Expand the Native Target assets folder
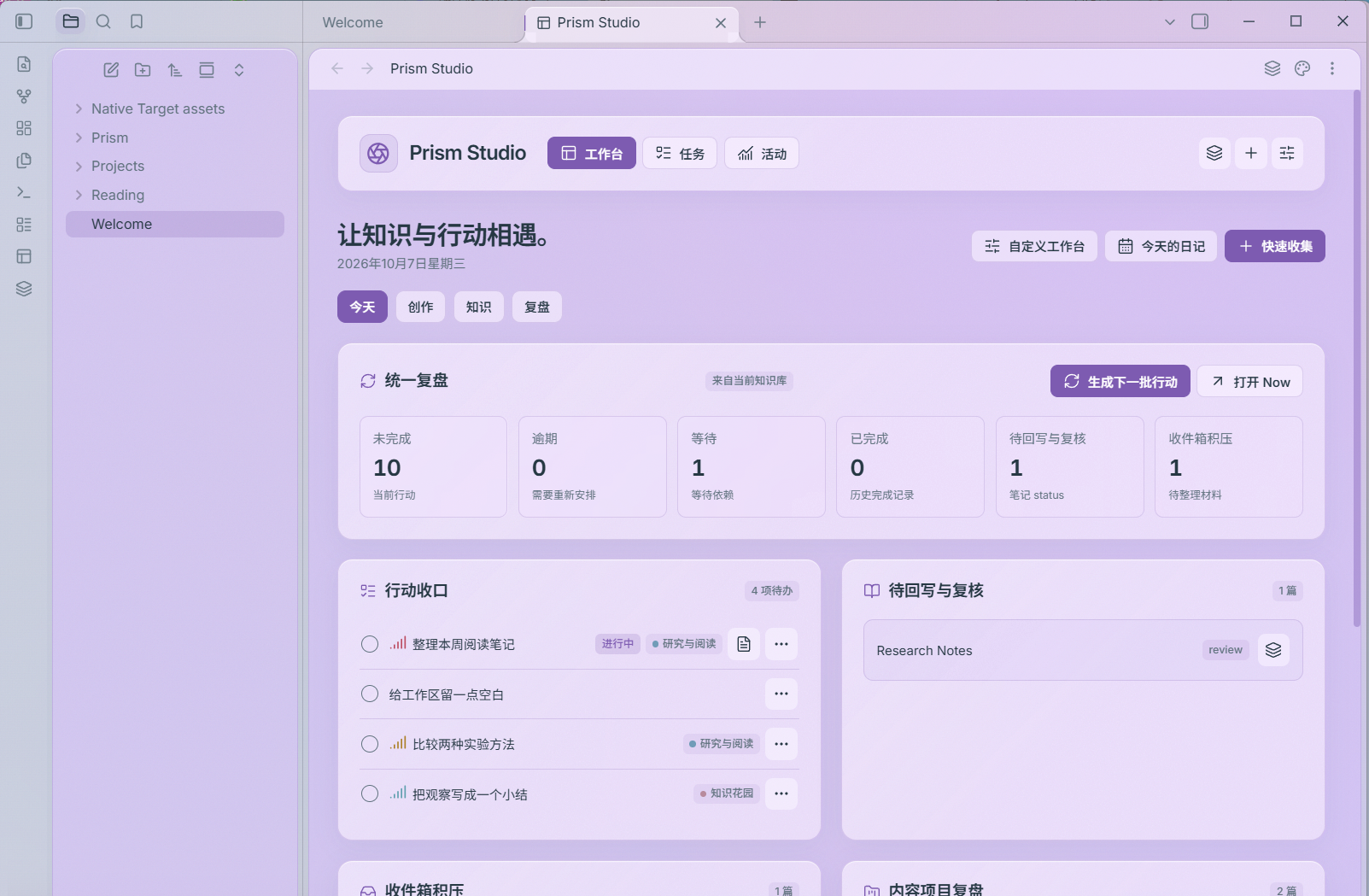Screen dimensions: 1369x896 [79, 108]
